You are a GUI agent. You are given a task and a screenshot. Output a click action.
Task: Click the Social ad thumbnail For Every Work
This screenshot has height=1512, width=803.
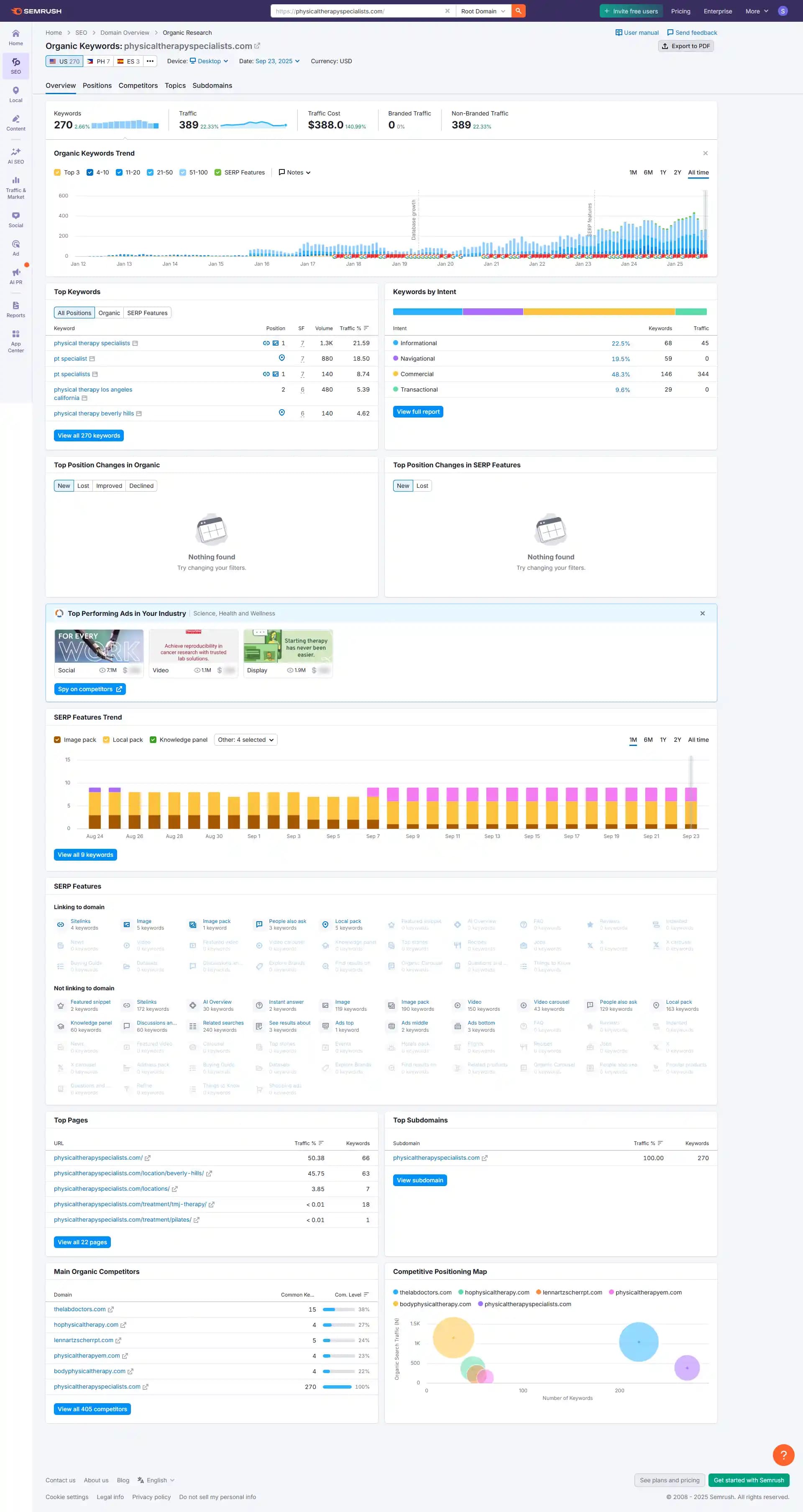(x=99, y=646)
